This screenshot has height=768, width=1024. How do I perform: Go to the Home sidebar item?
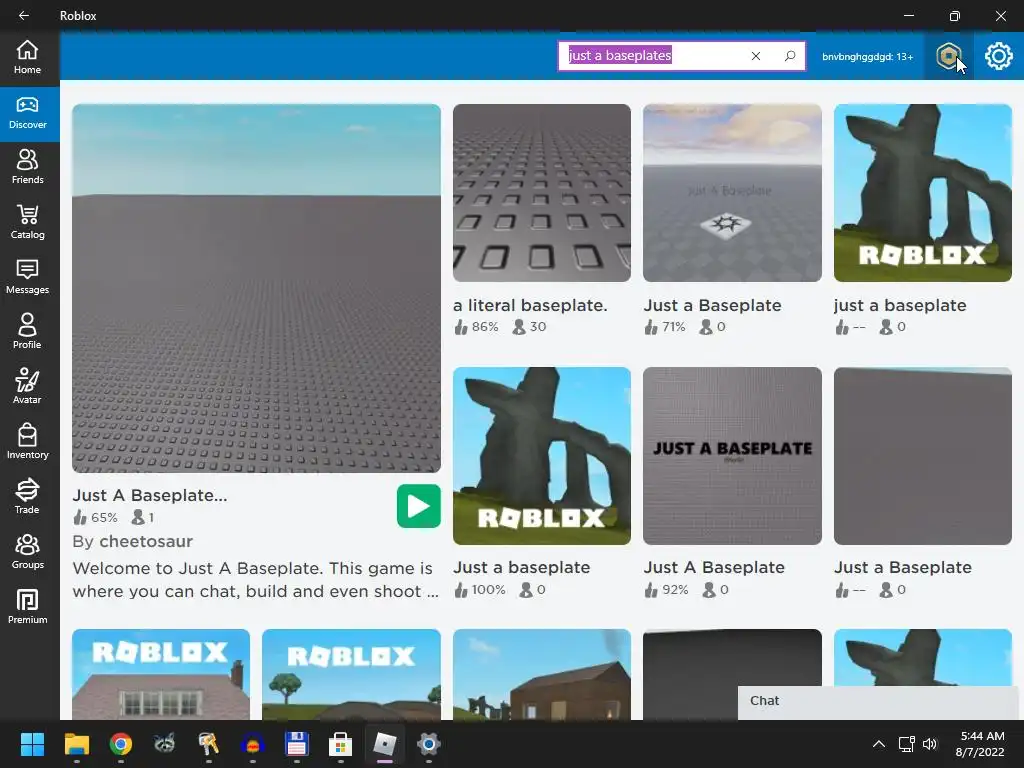tap(27, 57)
